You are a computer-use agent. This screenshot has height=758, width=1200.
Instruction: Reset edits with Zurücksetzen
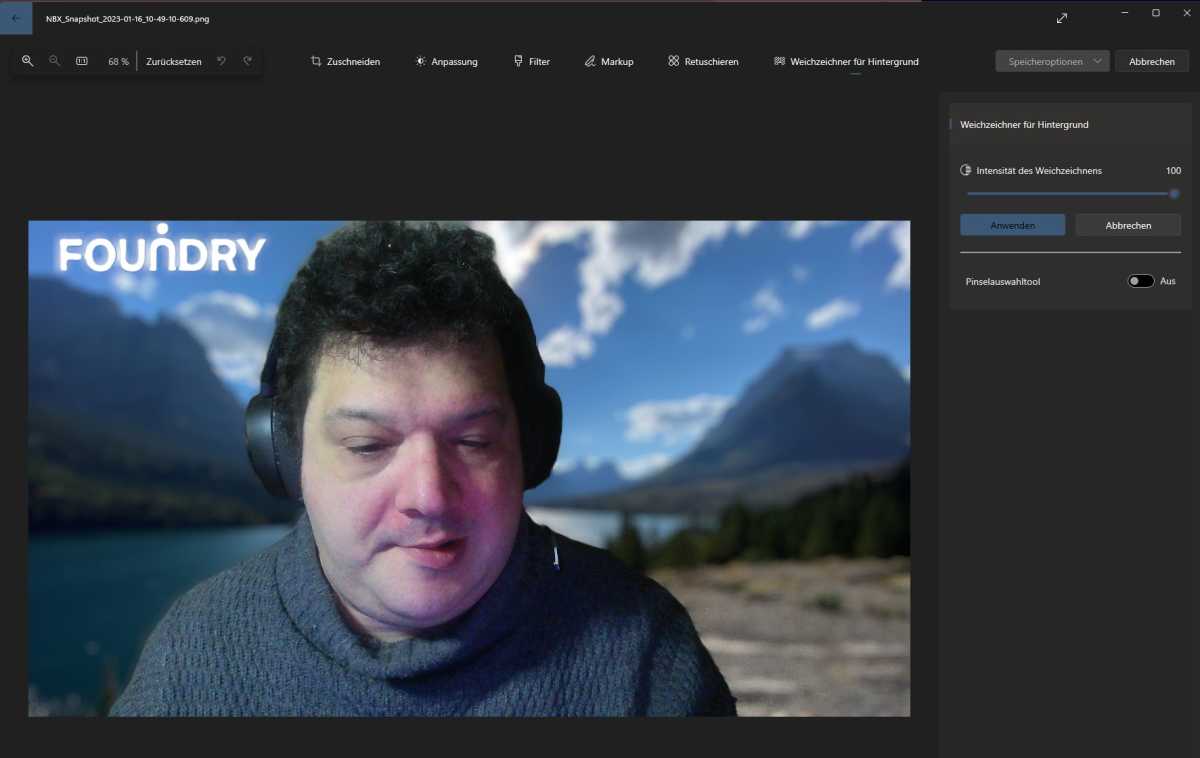[x=173, y=60]
